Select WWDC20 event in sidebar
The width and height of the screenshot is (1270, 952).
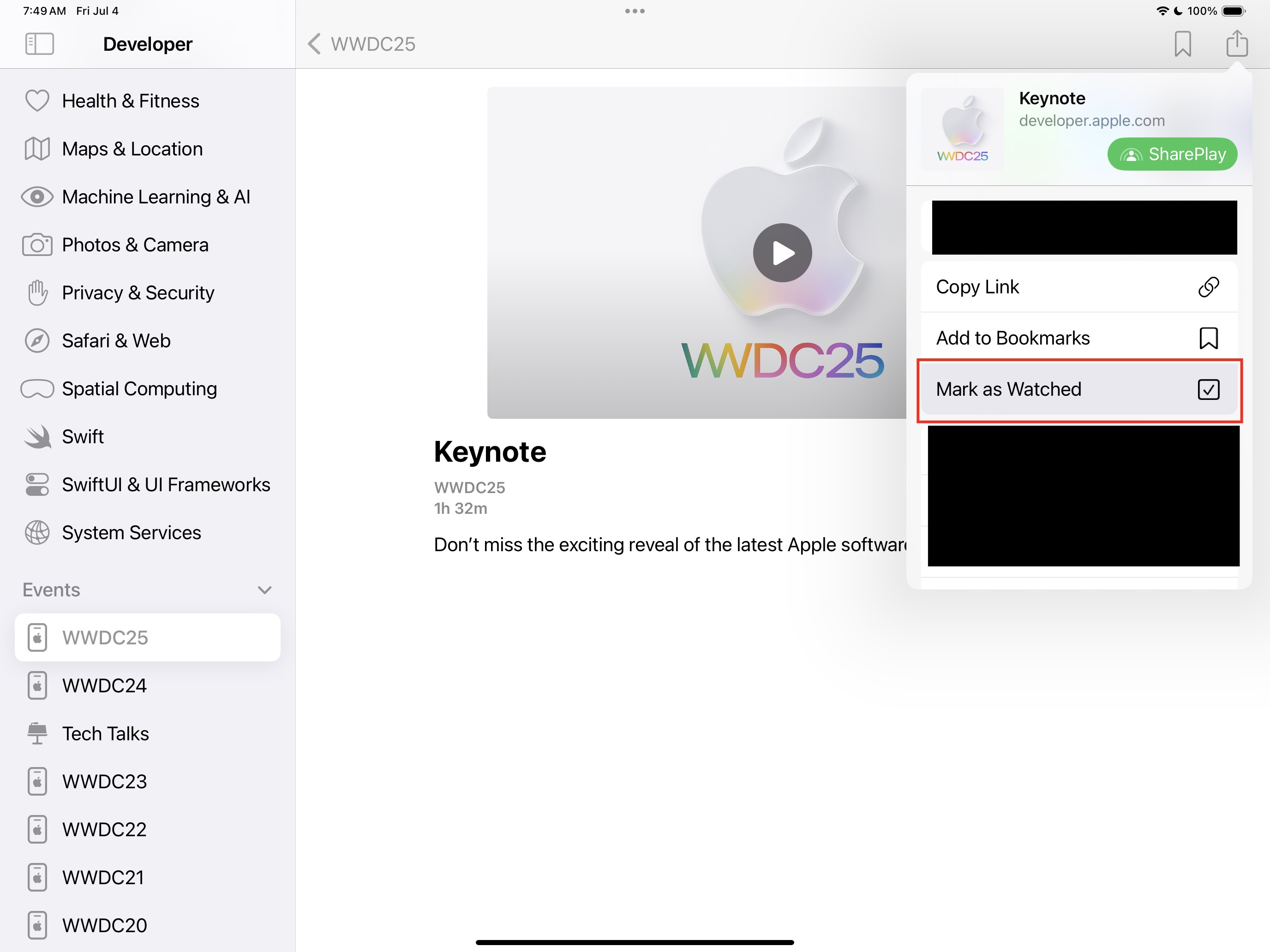(x=148, y=925)
